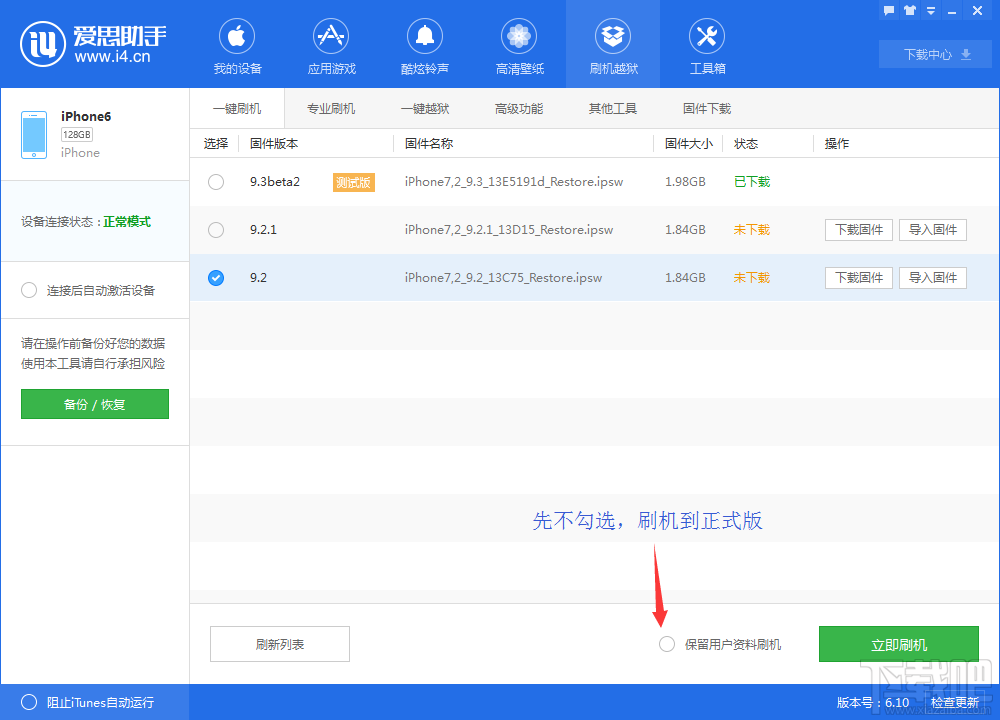1000x720 pixels.
Task: Switch to the 专业刷机 tab
Action: [331, 107]
